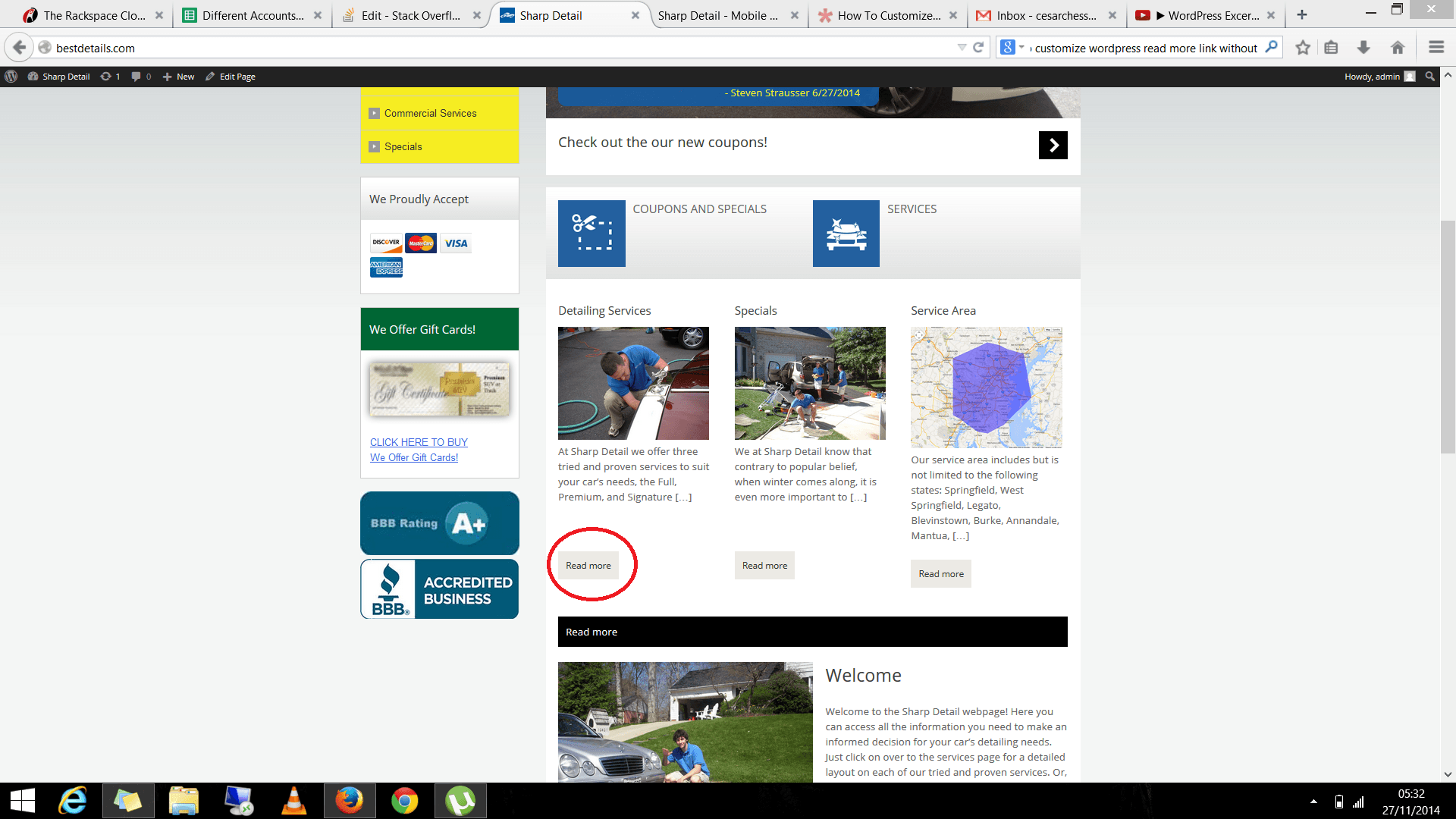Click Read more under Detailing Services

pos(588,566)
